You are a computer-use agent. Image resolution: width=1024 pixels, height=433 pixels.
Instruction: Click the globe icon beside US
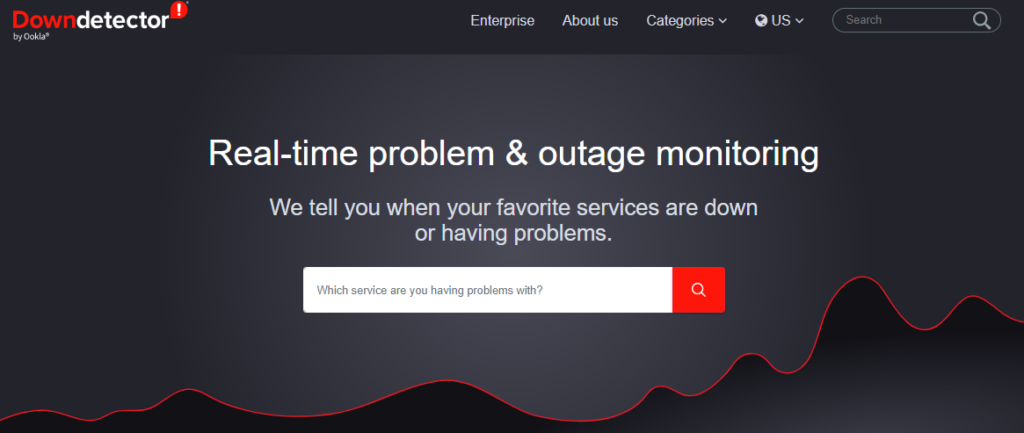[x=761, y=21]
